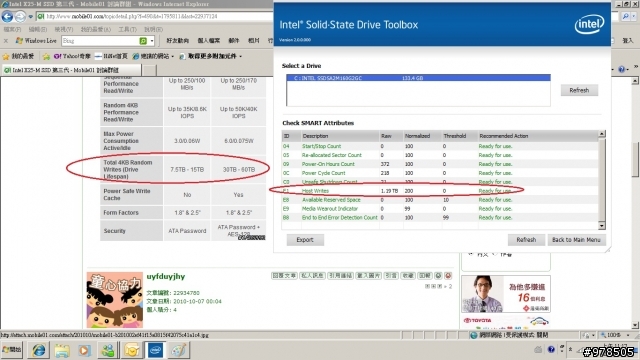
Task: Select the Re-allocated Sector Count row
Action: [440, 155]
